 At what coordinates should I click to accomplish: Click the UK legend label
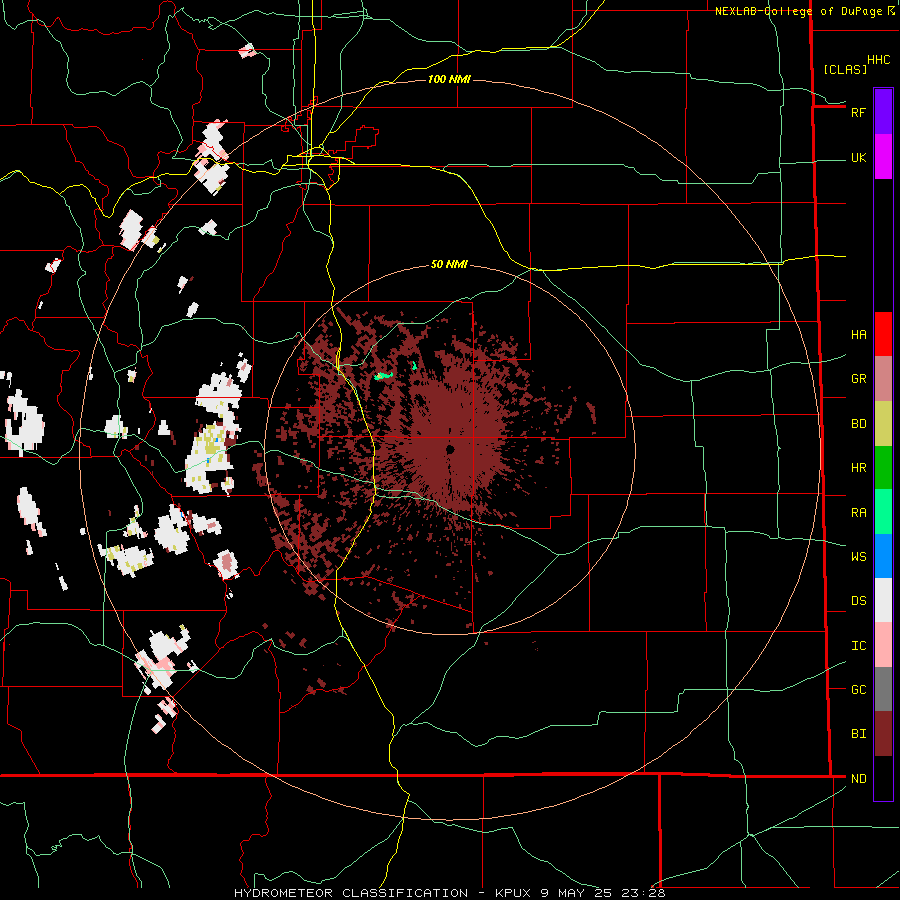pos(858,158)
